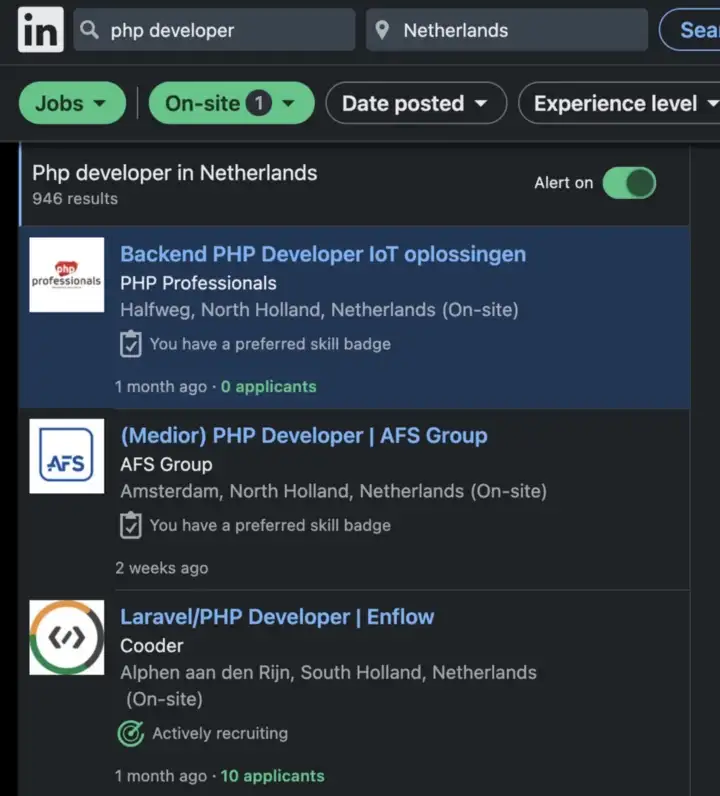
Task: Click the 0 applicants text
Action: 269,387
